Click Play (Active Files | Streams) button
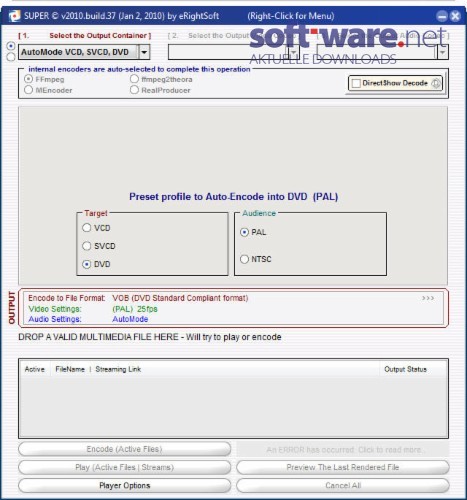Screen dimensions: 467x500 click(x=124, y=467)
